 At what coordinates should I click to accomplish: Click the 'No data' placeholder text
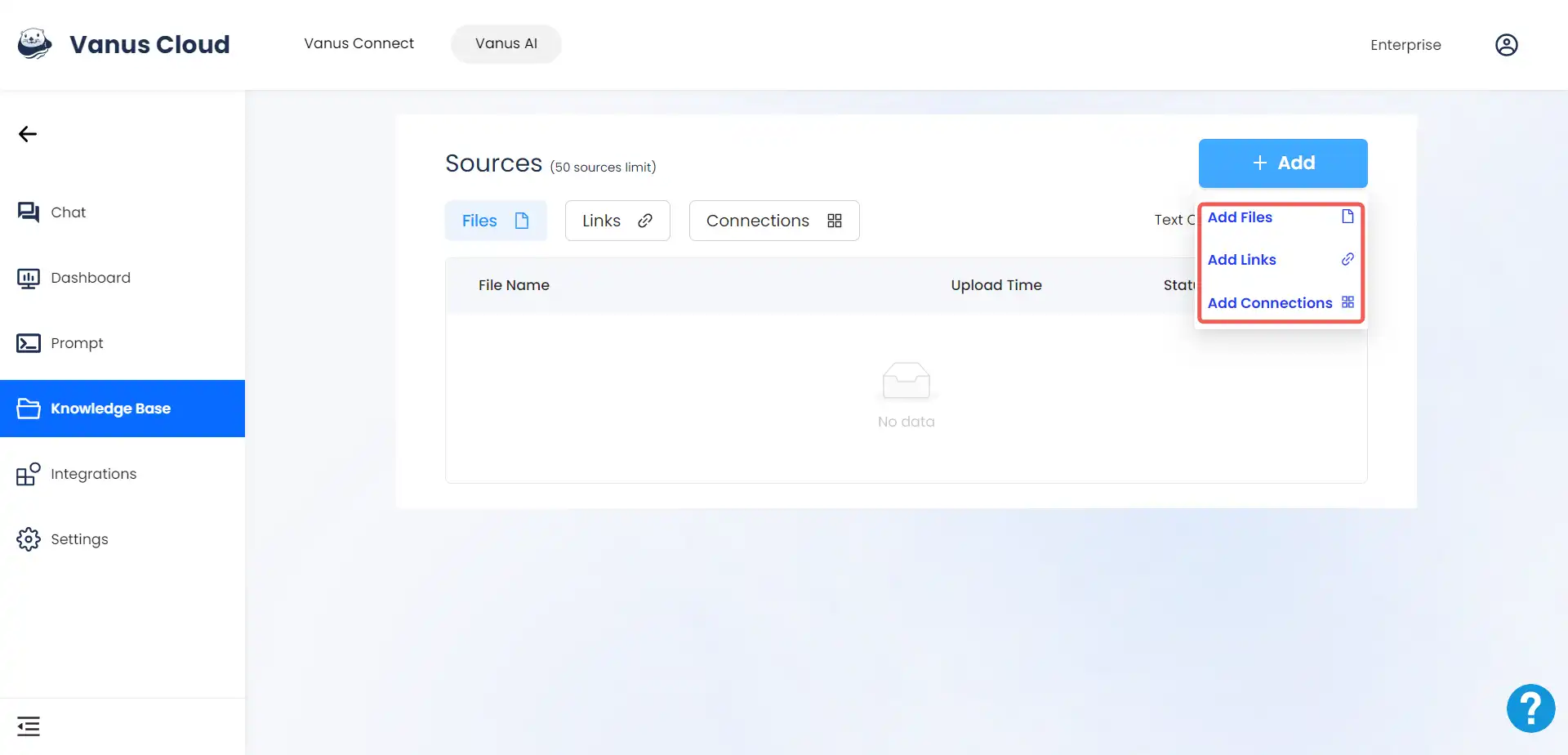[x=906, y=422]
